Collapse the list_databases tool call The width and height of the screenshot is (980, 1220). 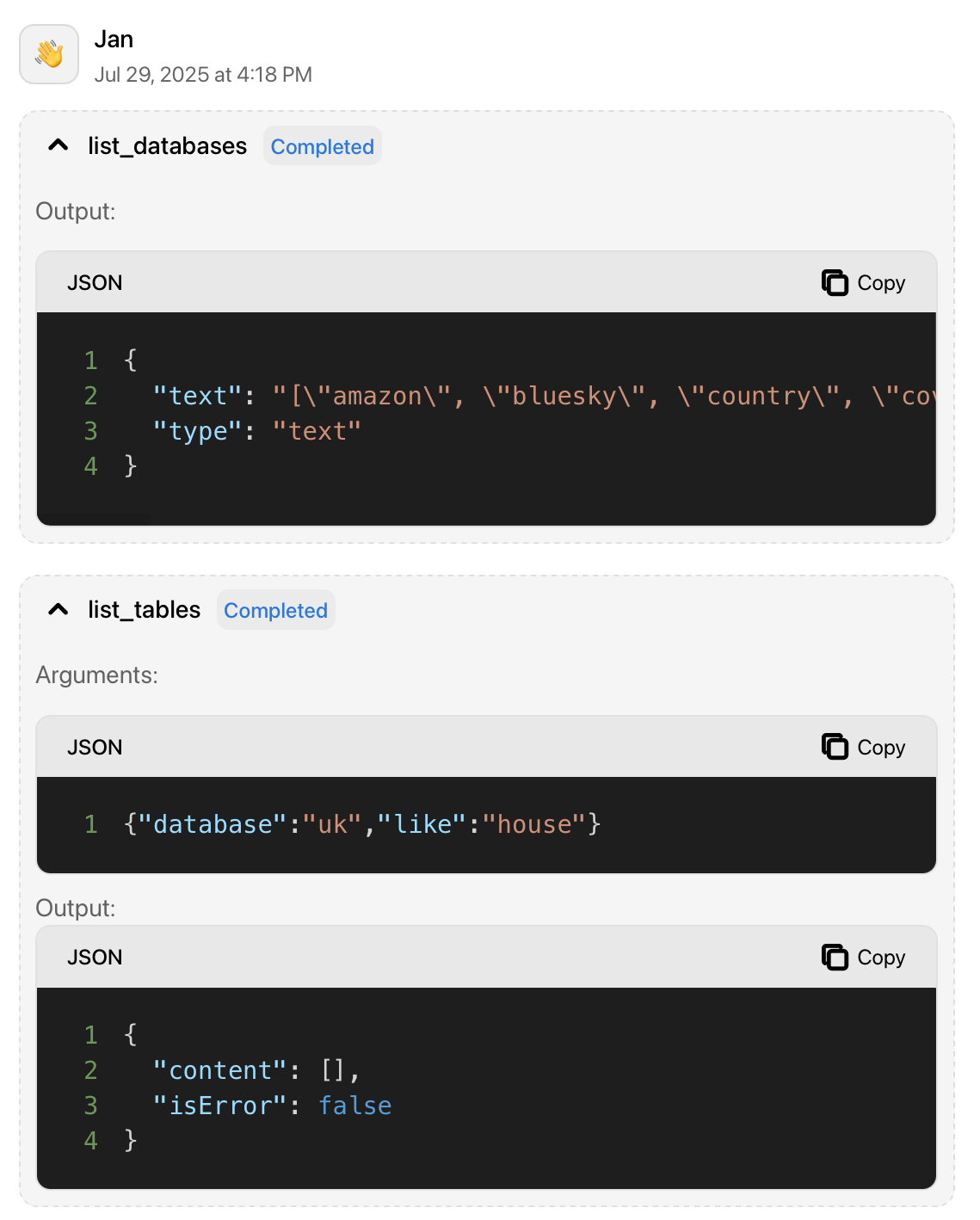pos(58,145)
